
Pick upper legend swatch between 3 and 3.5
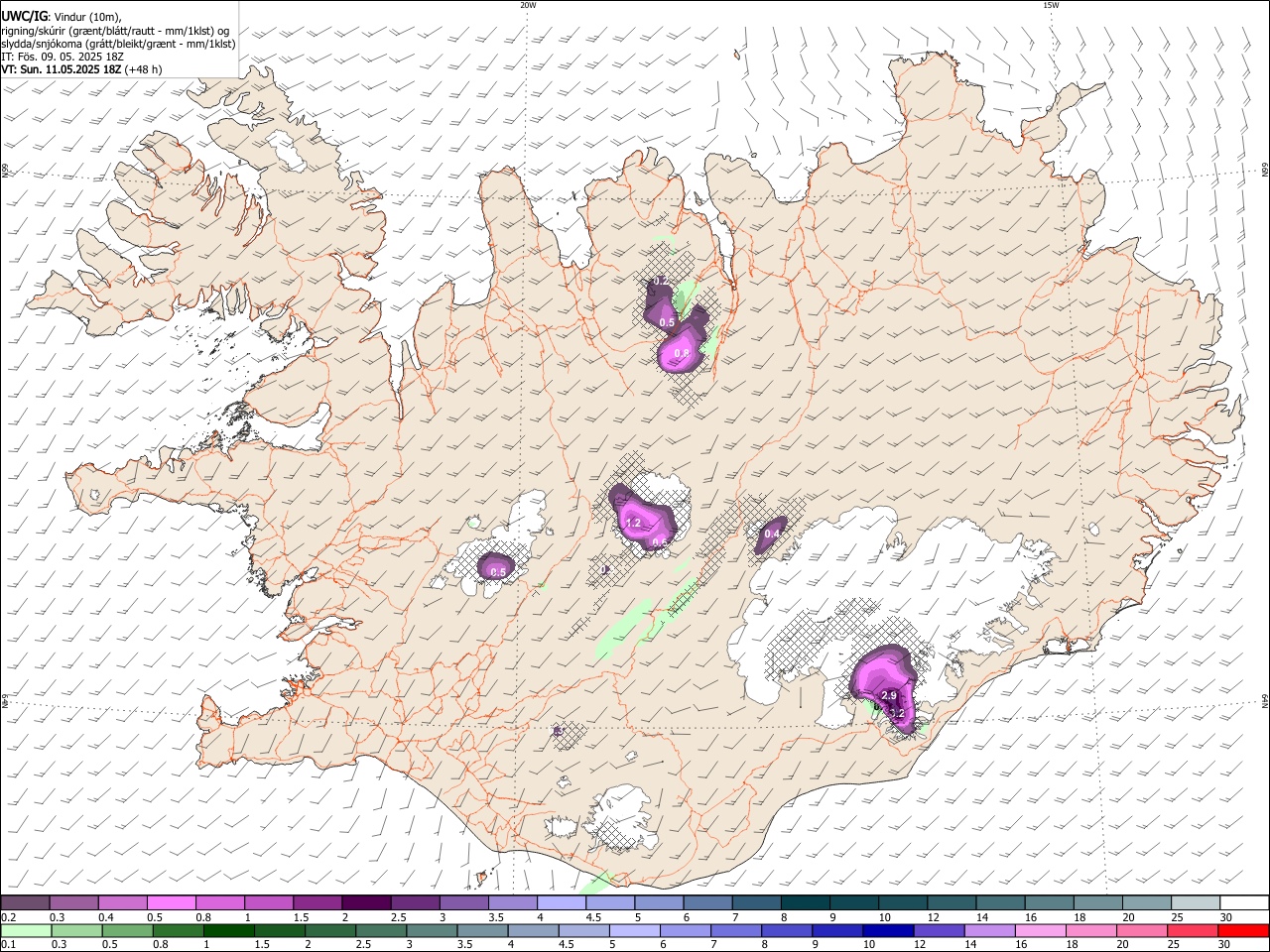click(x=463, y=903)
